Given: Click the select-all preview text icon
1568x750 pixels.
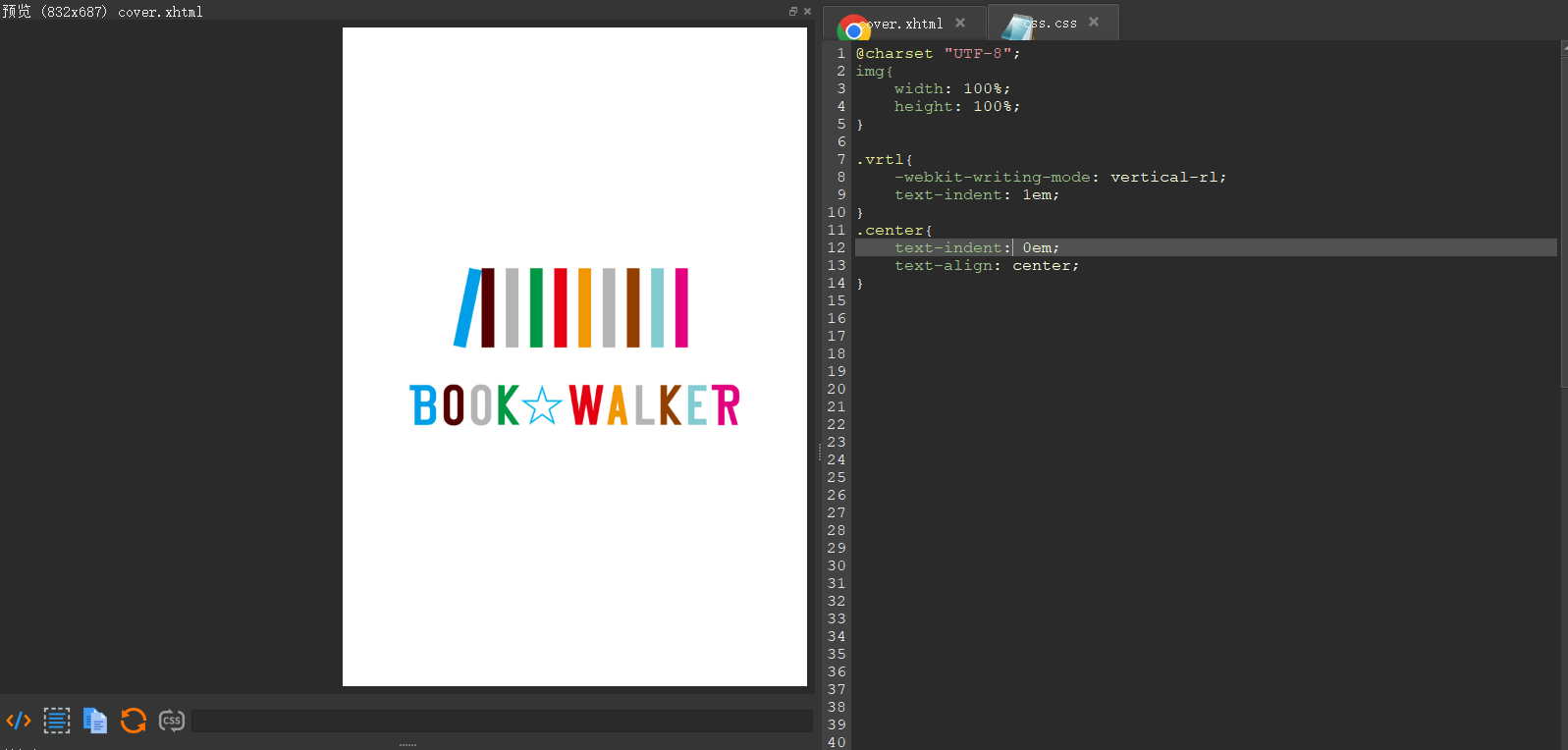Looking at the screenshot, I should 57,721.
